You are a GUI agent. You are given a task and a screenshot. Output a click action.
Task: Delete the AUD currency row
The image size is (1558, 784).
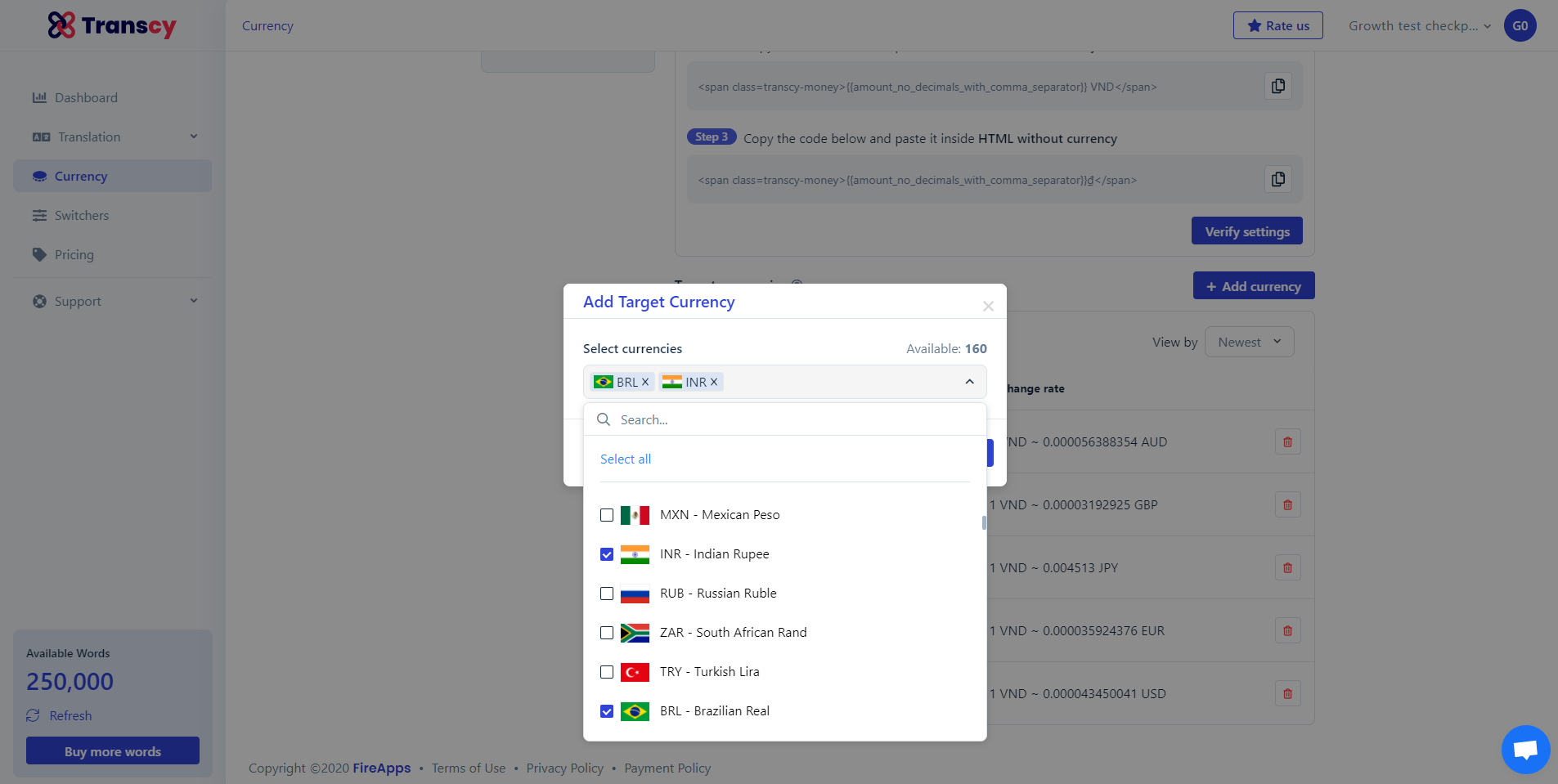(x=1287, y=442)
